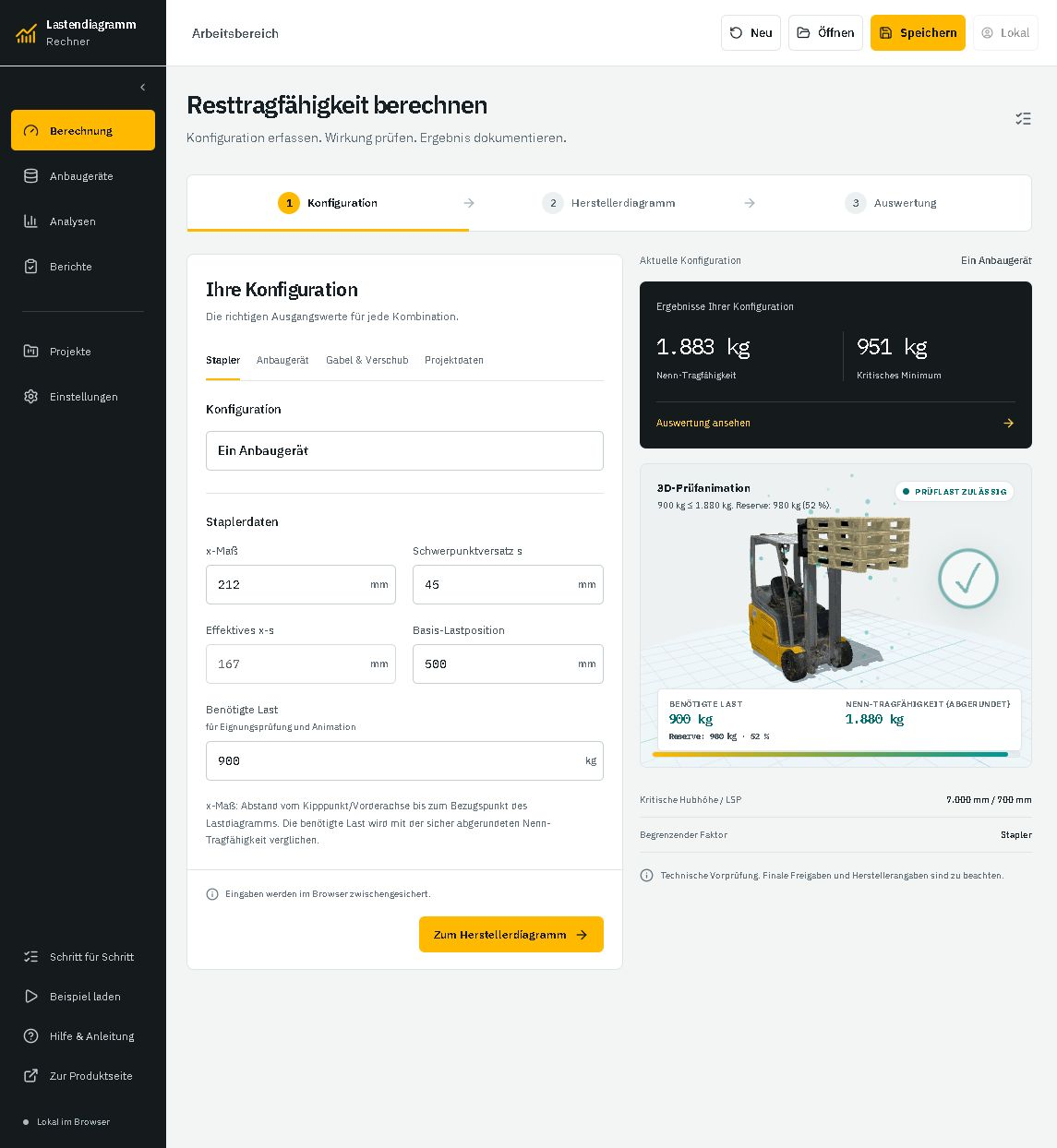
Task: Click the Prüflast zulässig status badge
Action: 955,492
